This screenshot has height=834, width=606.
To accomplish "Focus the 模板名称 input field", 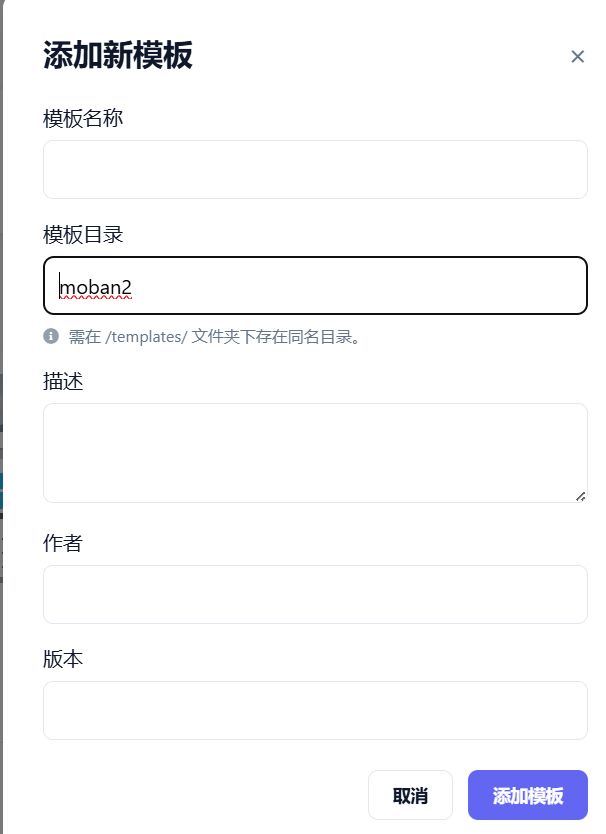I will 315,169.
